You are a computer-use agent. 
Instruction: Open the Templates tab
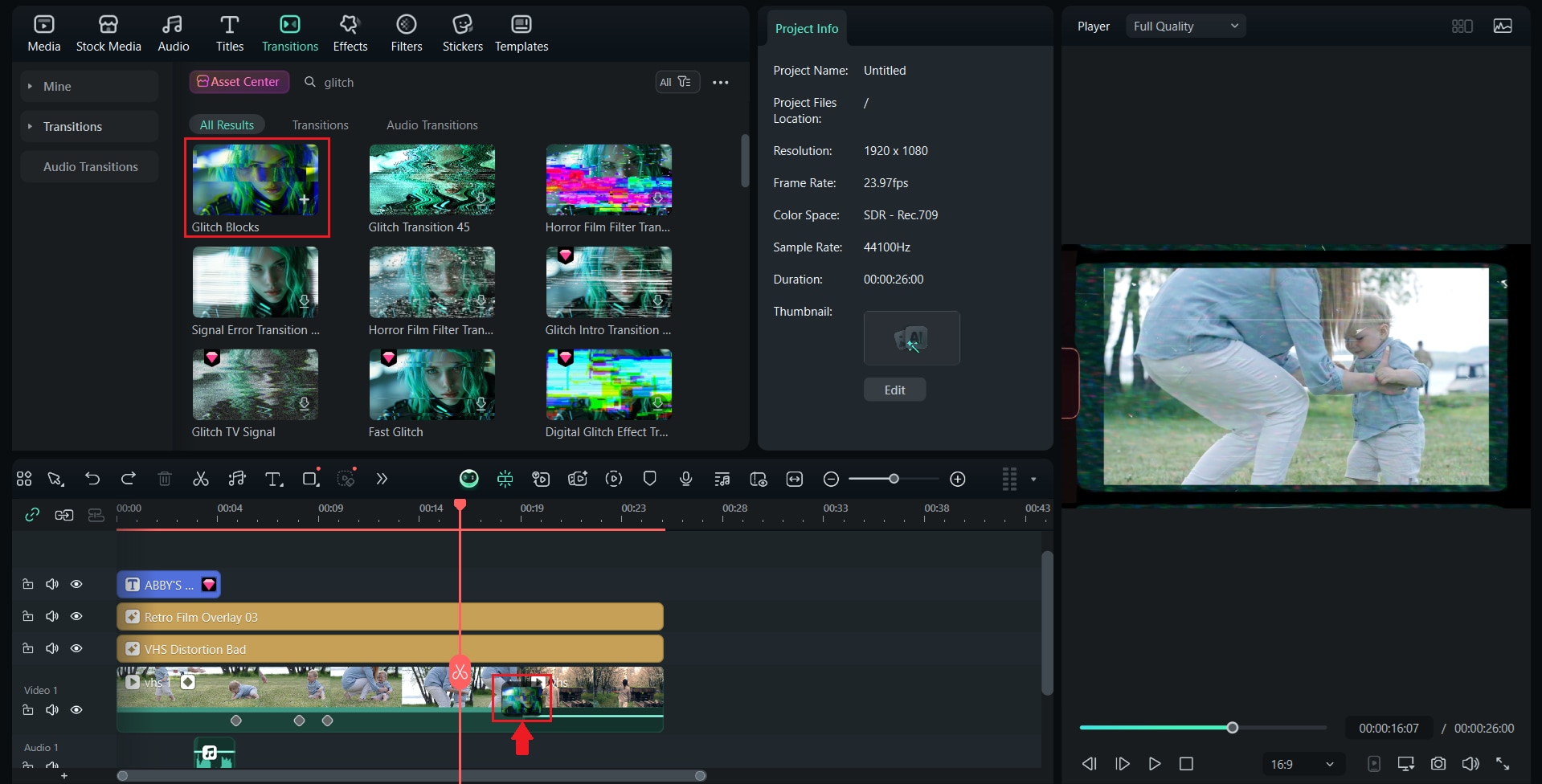coord(521,35)
